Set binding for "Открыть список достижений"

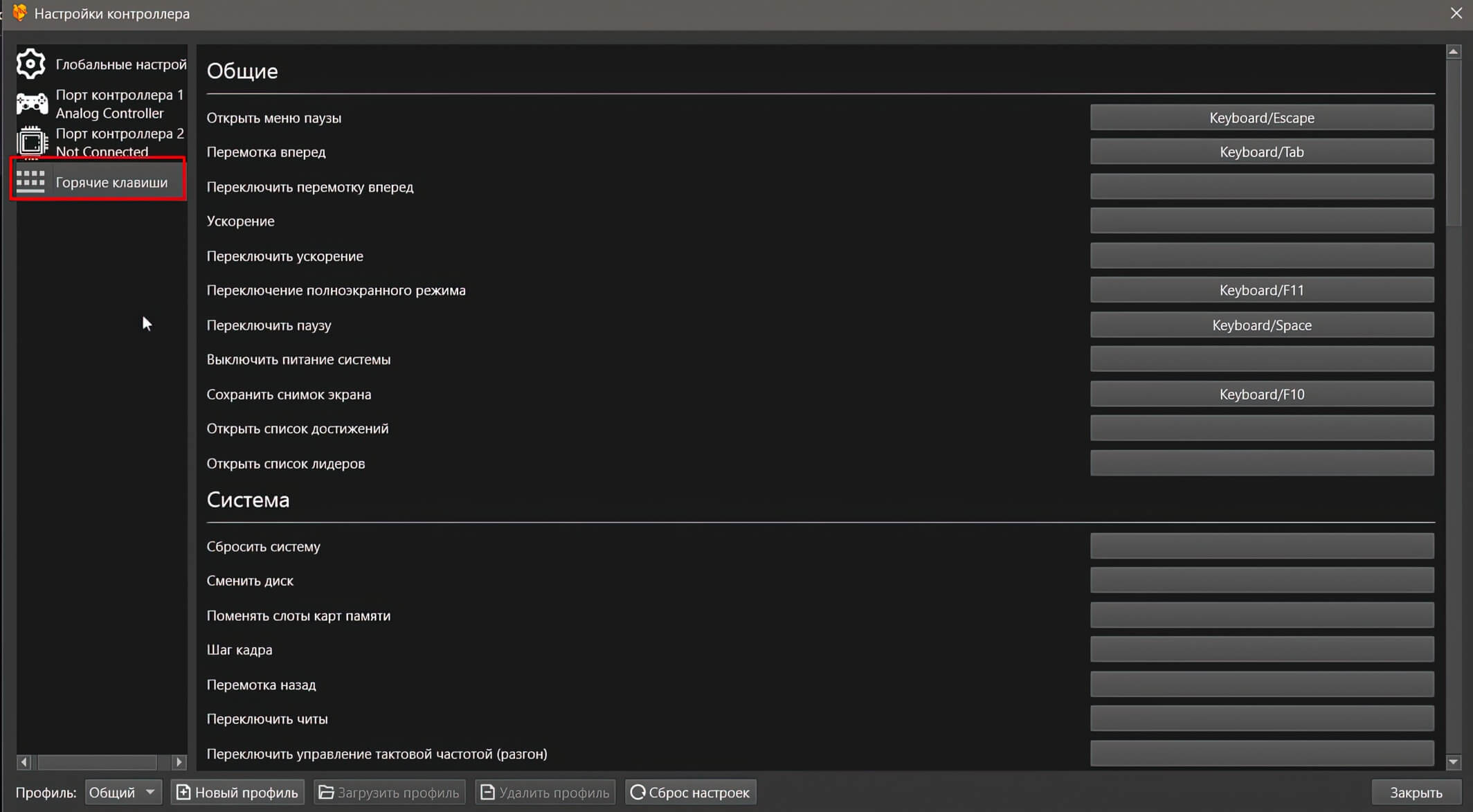[x=1262, y=428]
